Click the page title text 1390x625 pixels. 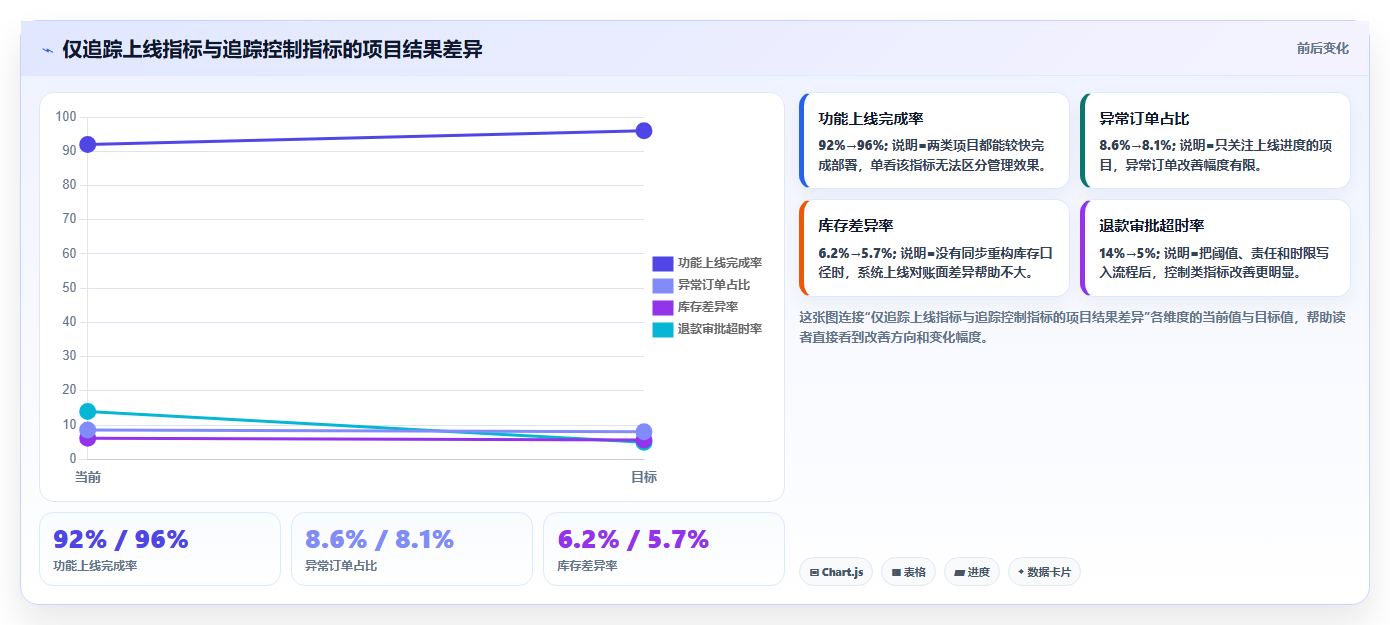272,49
